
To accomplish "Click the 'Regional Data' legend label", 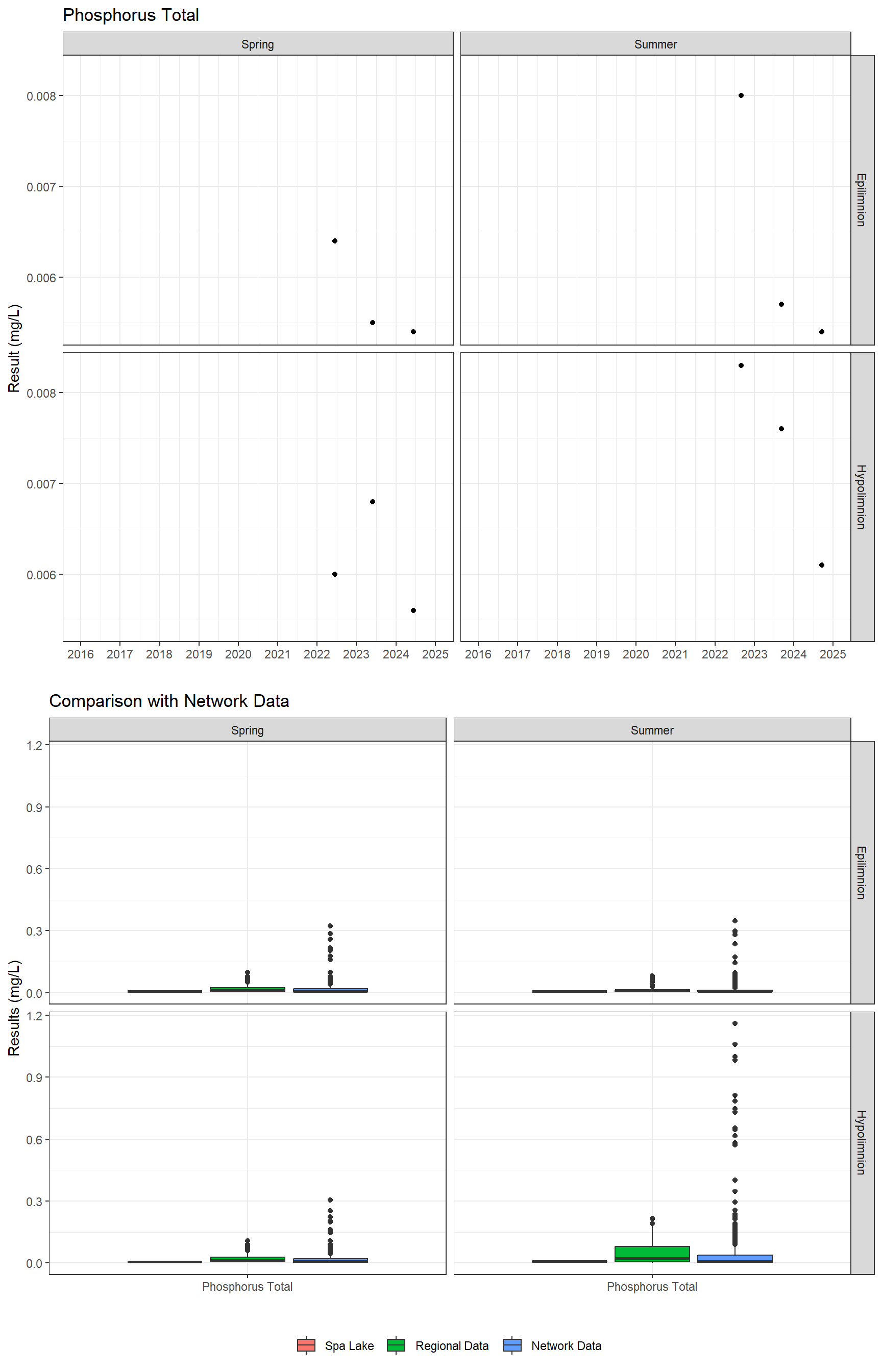I will point(452,1345).
